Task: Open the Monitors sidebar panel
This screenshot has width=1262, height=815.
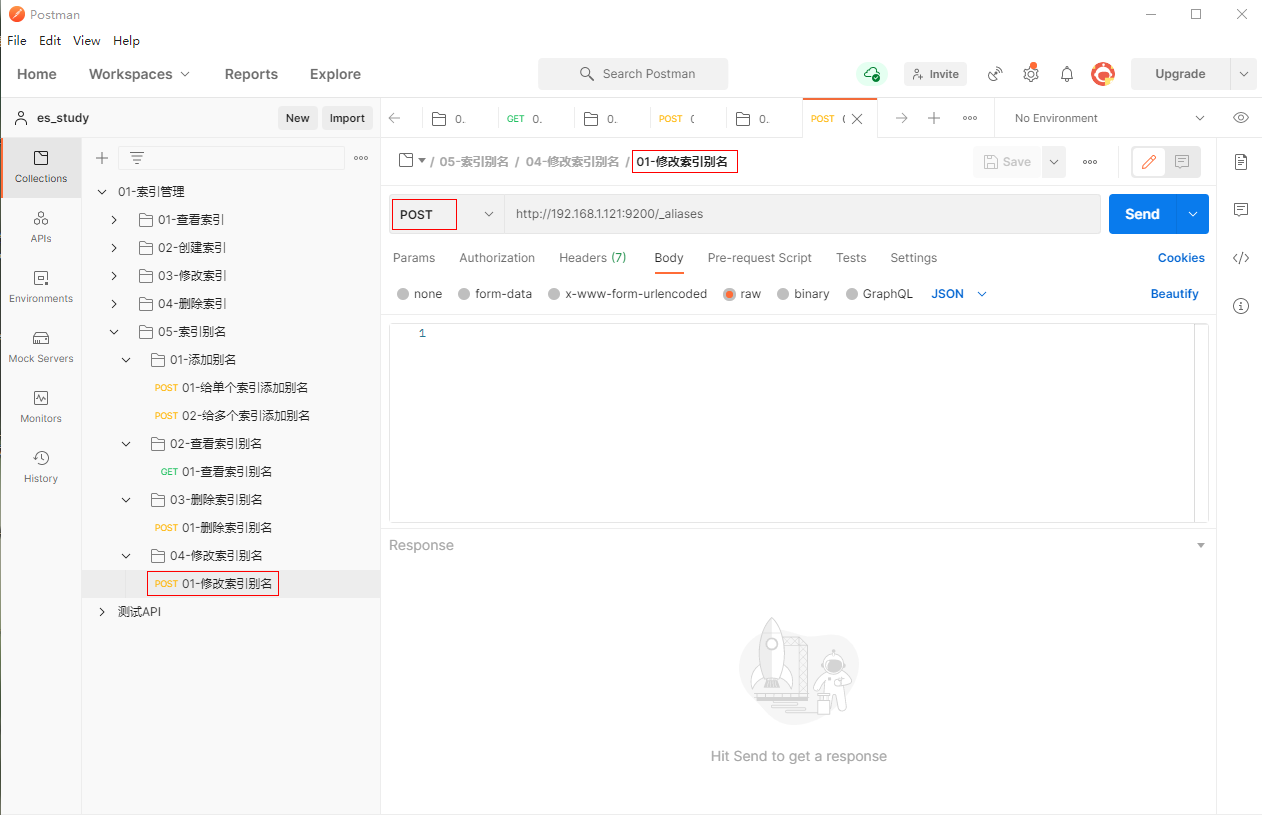Action: tap(41, 406)
